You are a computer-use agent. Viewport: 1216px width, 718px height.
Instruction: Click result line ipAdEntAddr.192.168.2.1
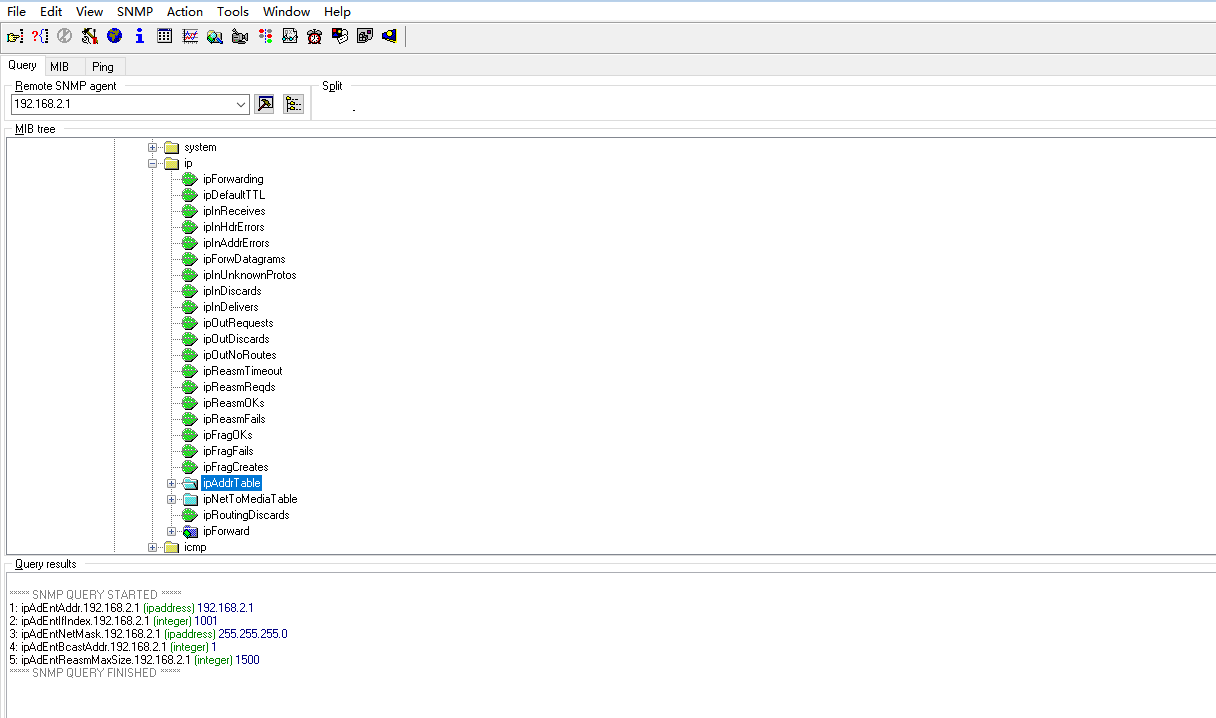pyautogui.click(x=131, y=608)
